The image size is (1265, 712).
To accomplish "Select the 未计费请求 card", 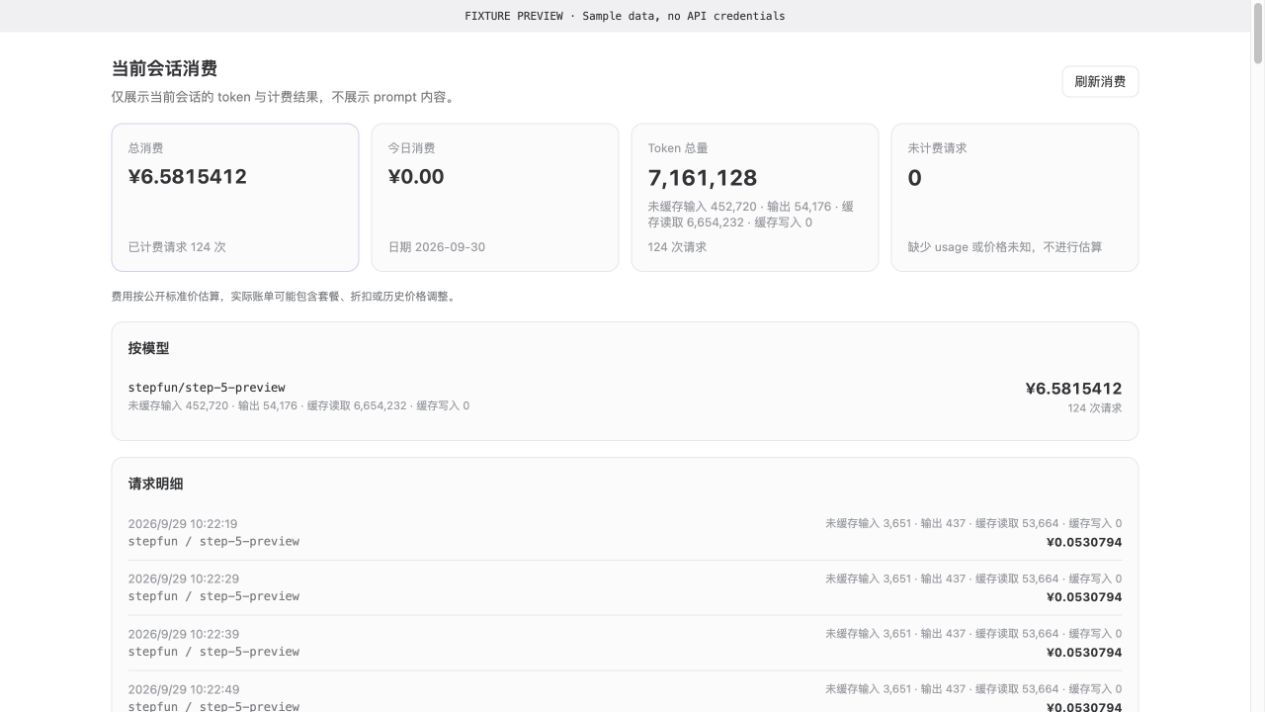I will [x=1015, y=197].
